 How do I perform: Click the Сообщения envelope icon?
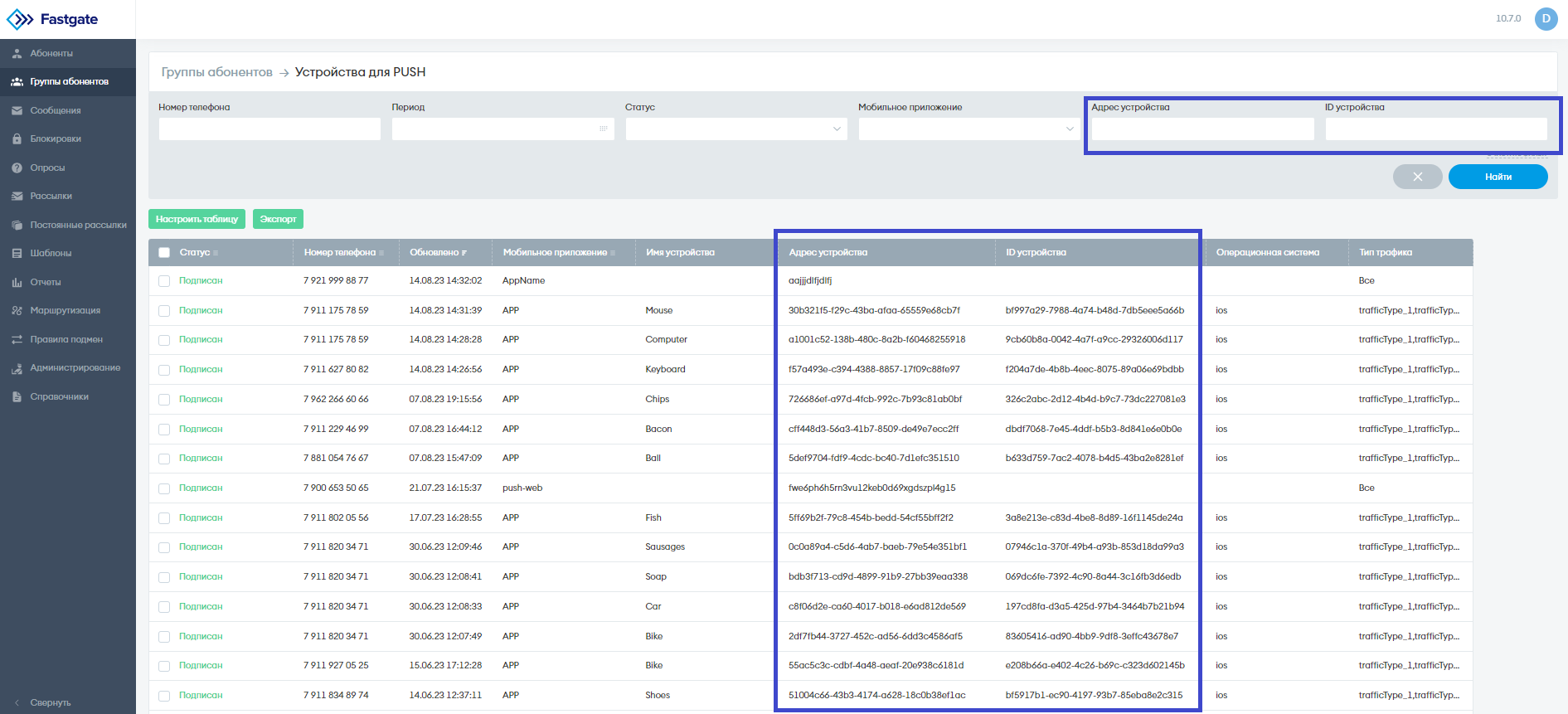(17, 110)
